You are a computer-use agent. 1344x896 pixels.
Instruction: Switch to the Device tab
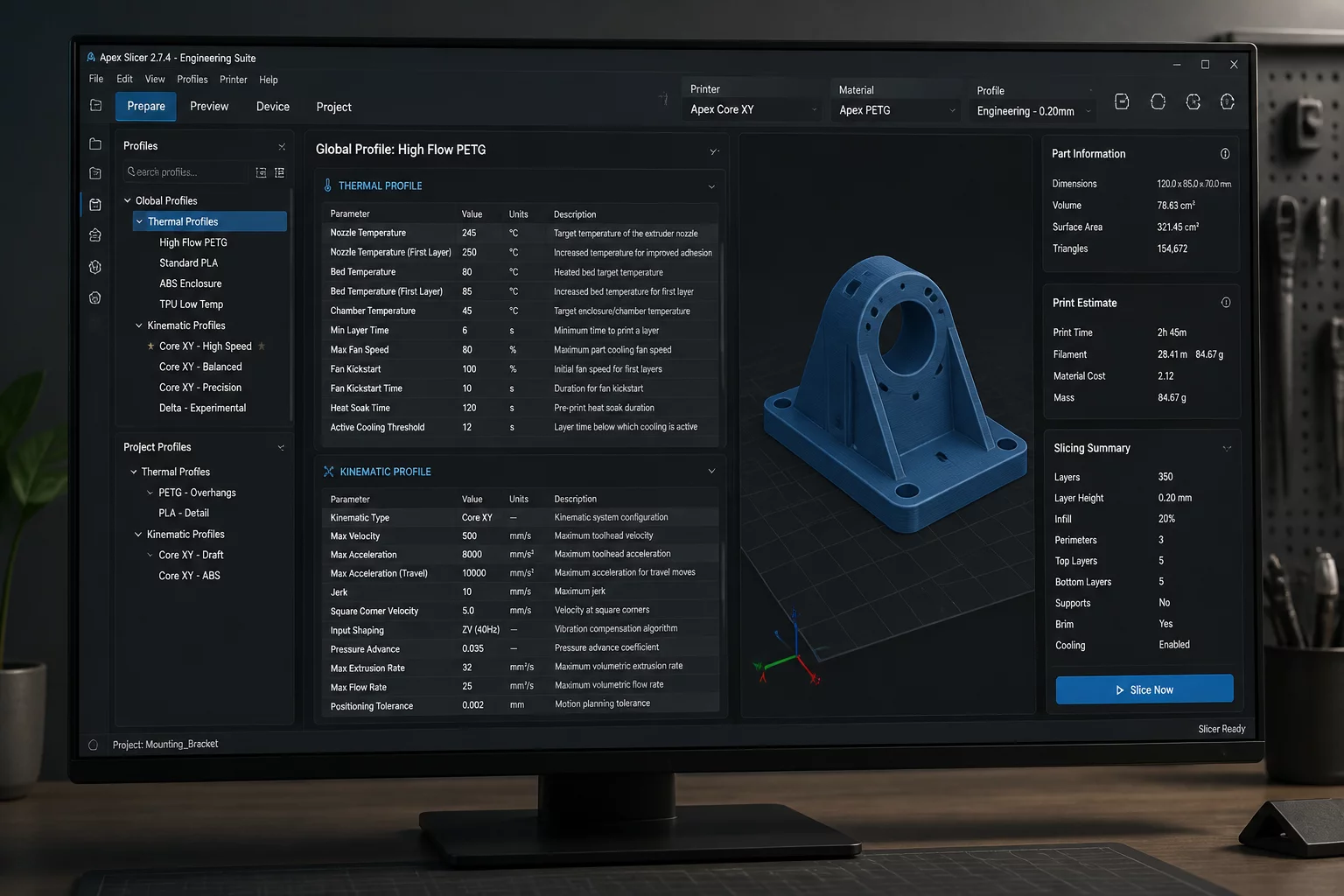[x=273, y=107]
